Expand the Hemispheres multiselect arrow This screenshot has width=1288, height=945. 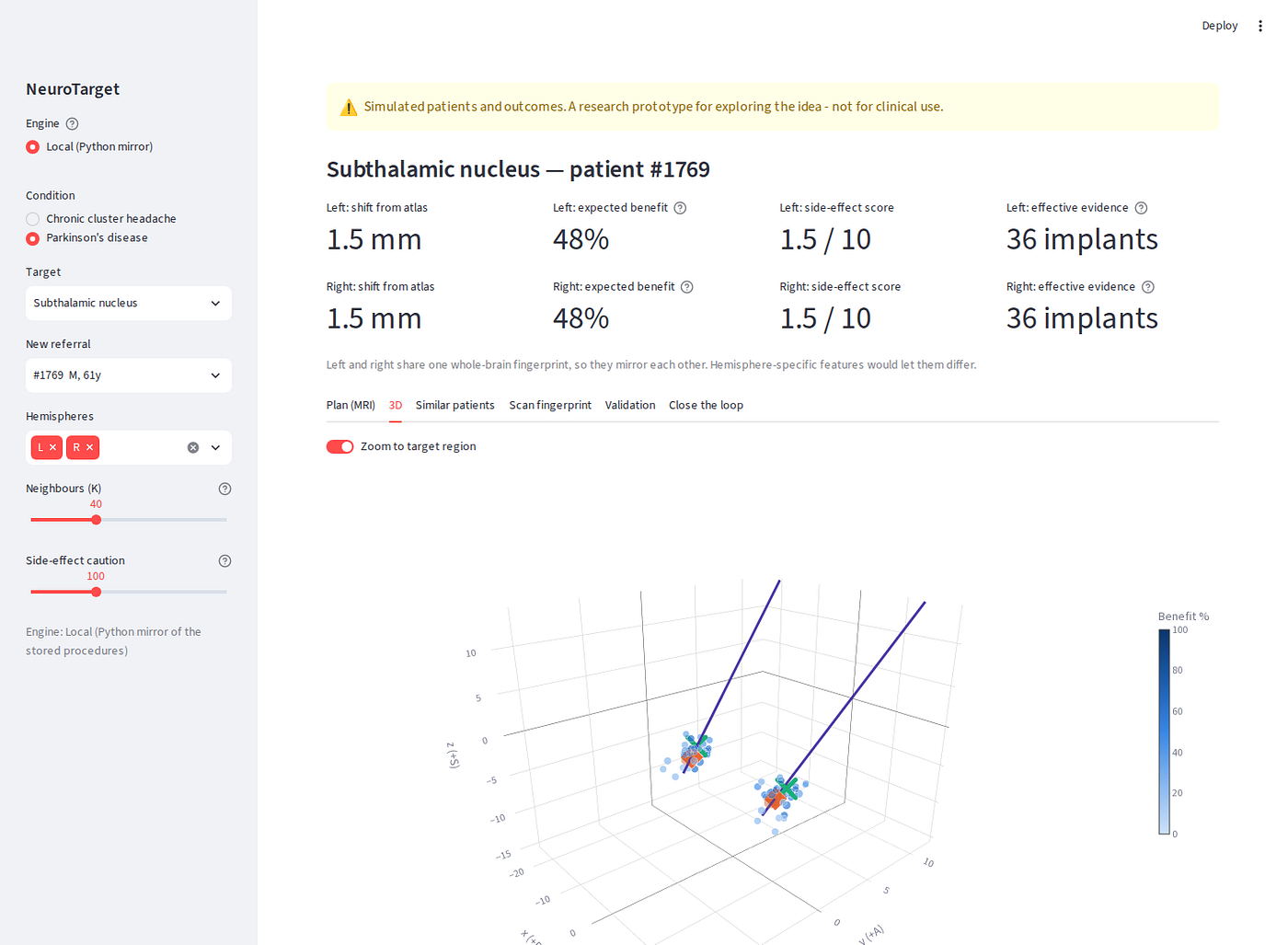click(x=216, y=448)
